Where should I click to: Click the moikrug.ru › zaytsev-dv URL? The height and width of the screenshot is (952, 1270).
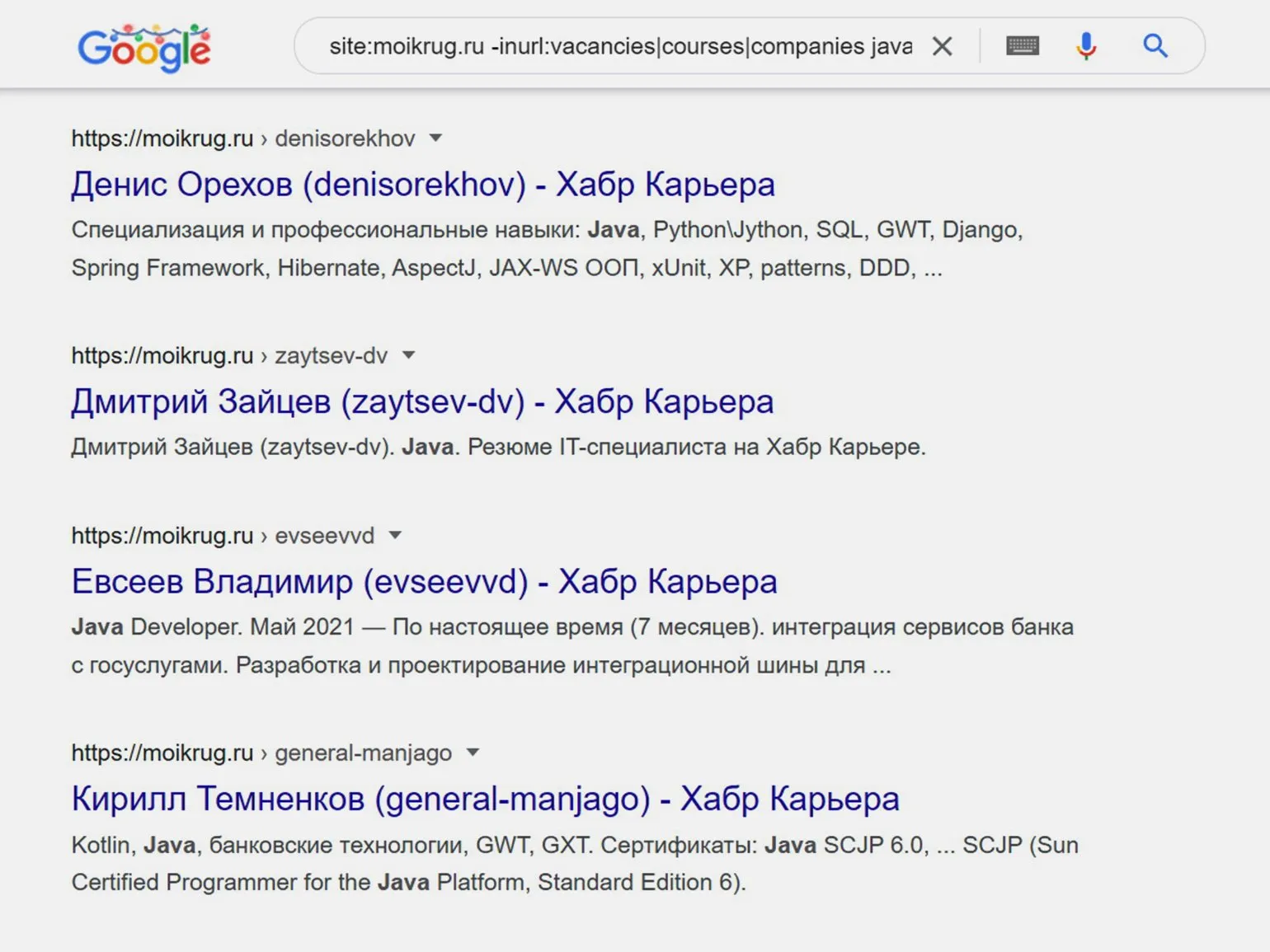pyautogui.click(x=229, y=356)
